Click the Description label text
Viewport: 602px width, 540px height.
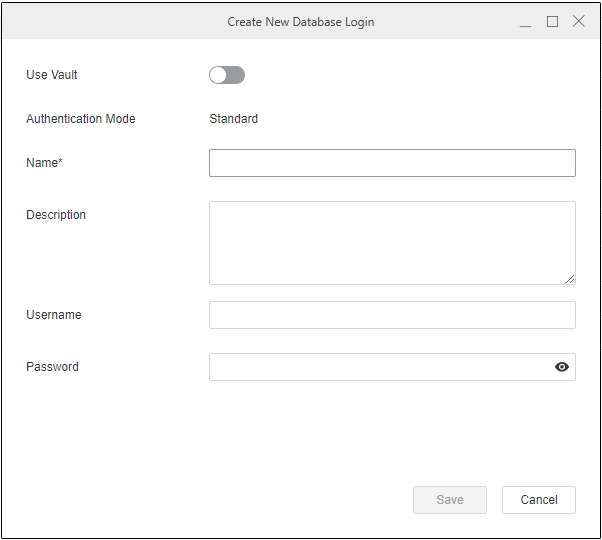tap(56, 215)
